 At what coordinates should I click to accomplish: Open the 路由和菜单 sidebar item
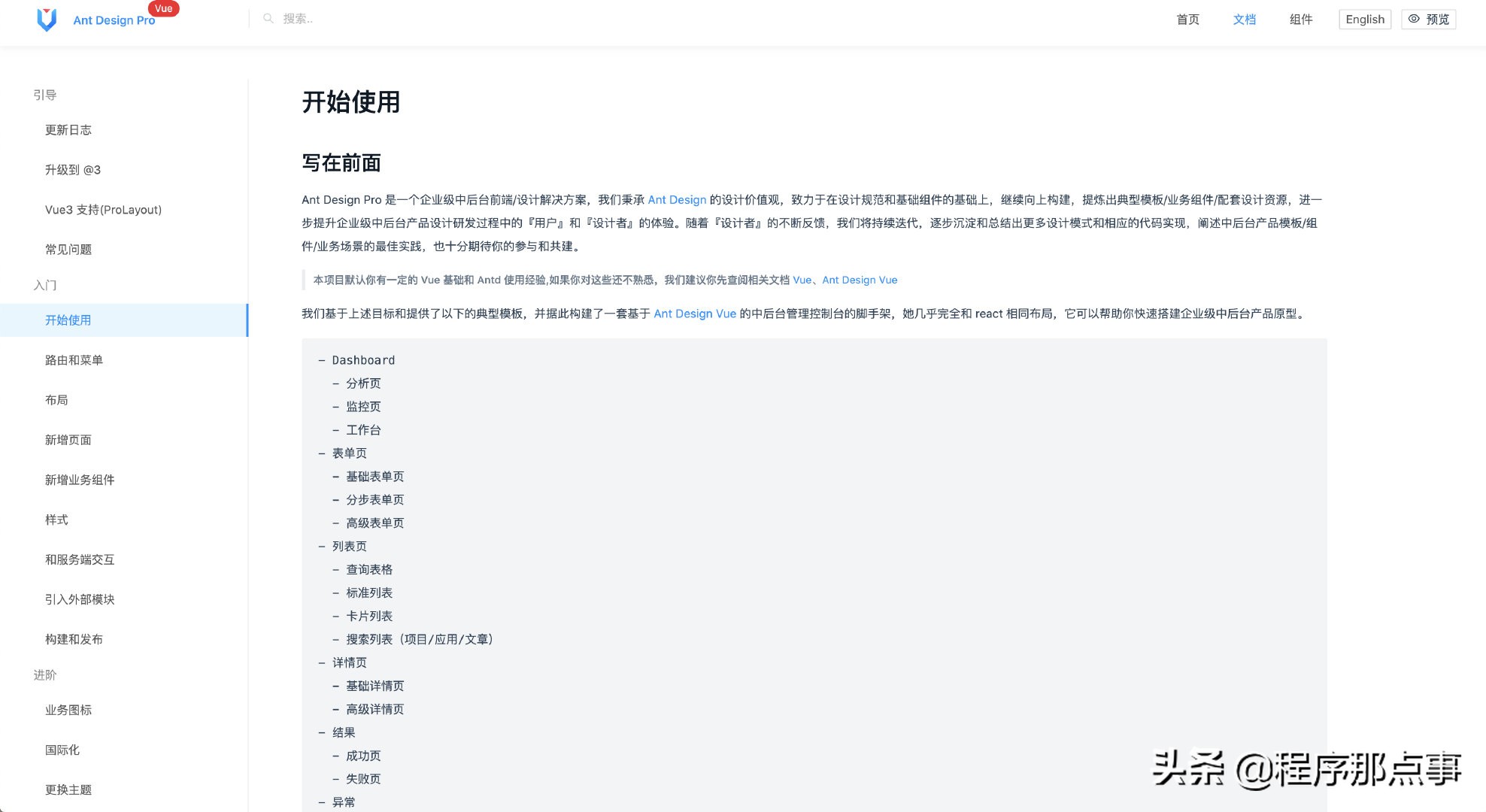[74, 360]
